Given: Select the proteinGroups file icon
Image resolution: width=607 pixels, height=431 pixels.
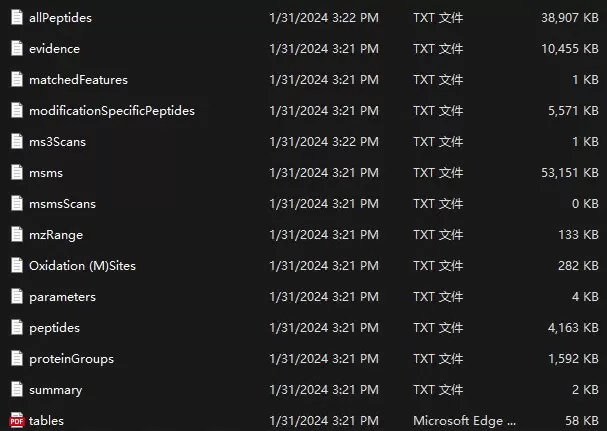Looking at the screenshot, I should tap(16, 358).
